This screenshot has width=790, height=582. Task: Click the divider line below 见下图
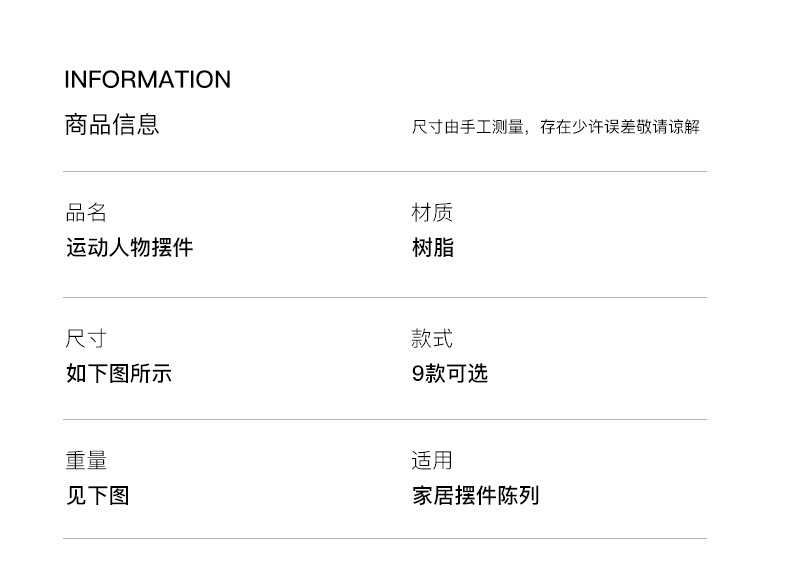click(x=385, y=538)
